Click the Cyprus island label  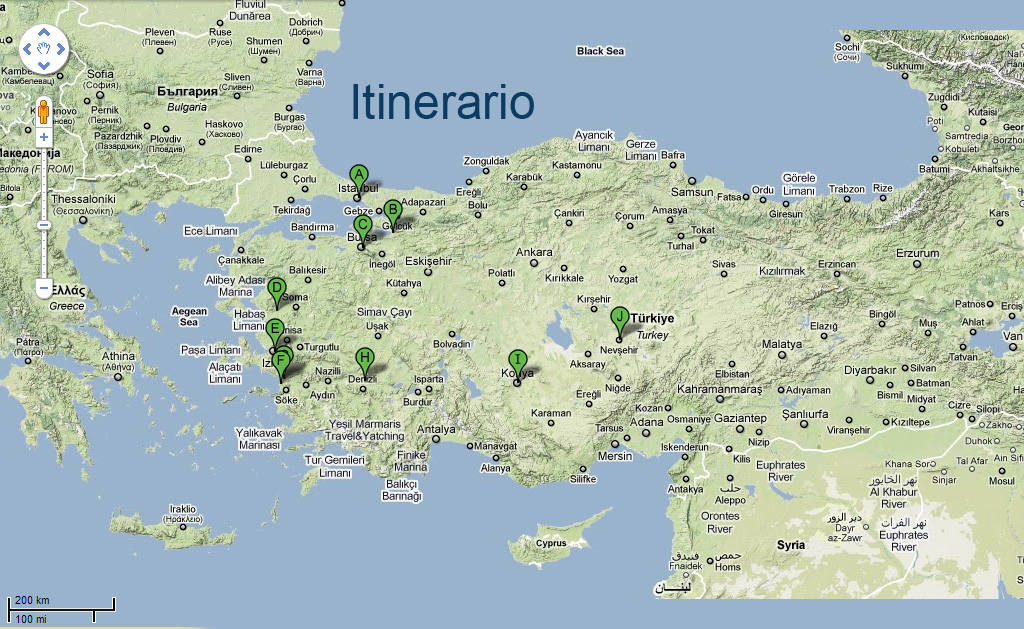tap(551, 543)
